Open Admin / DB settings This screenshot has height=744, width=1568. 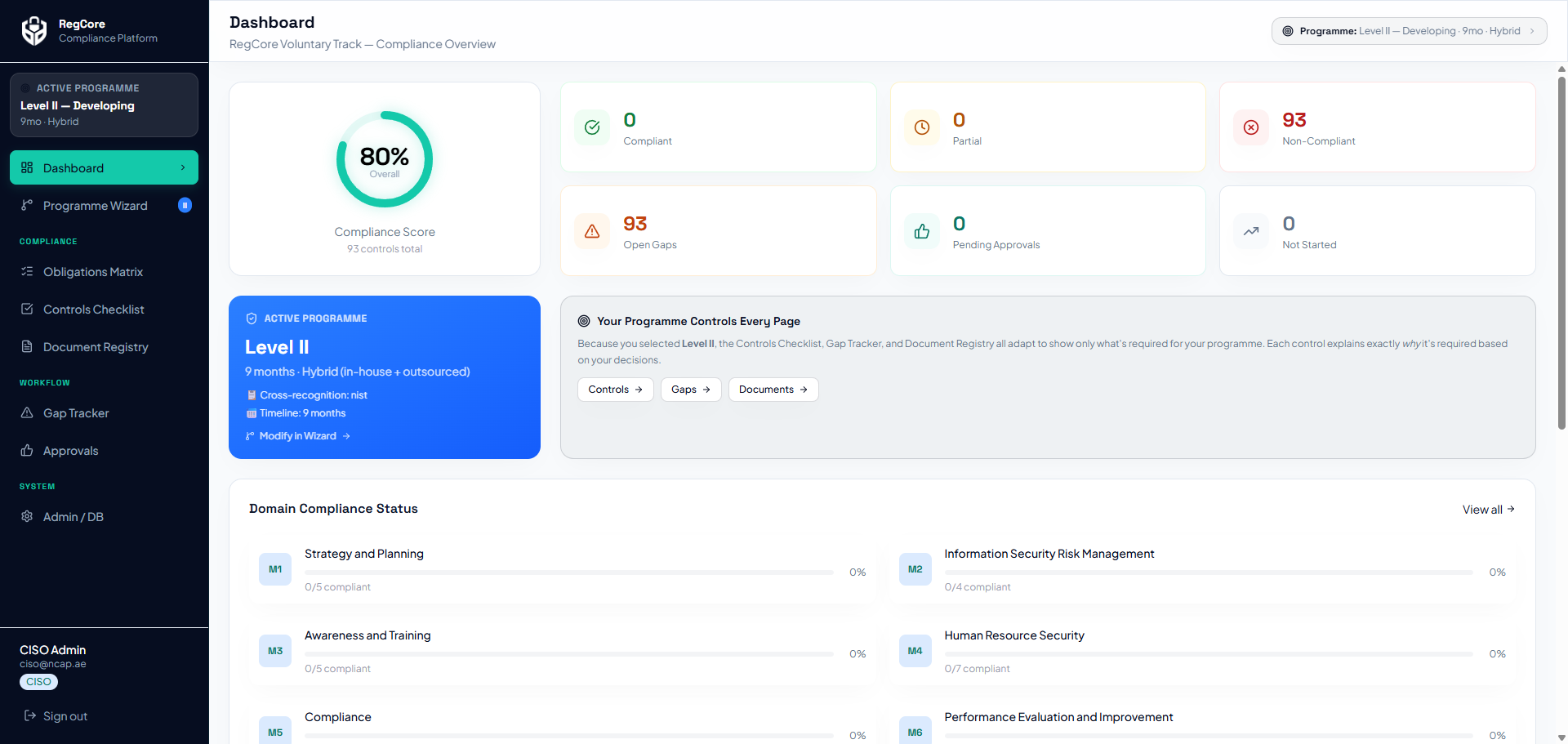pos(104,517)
